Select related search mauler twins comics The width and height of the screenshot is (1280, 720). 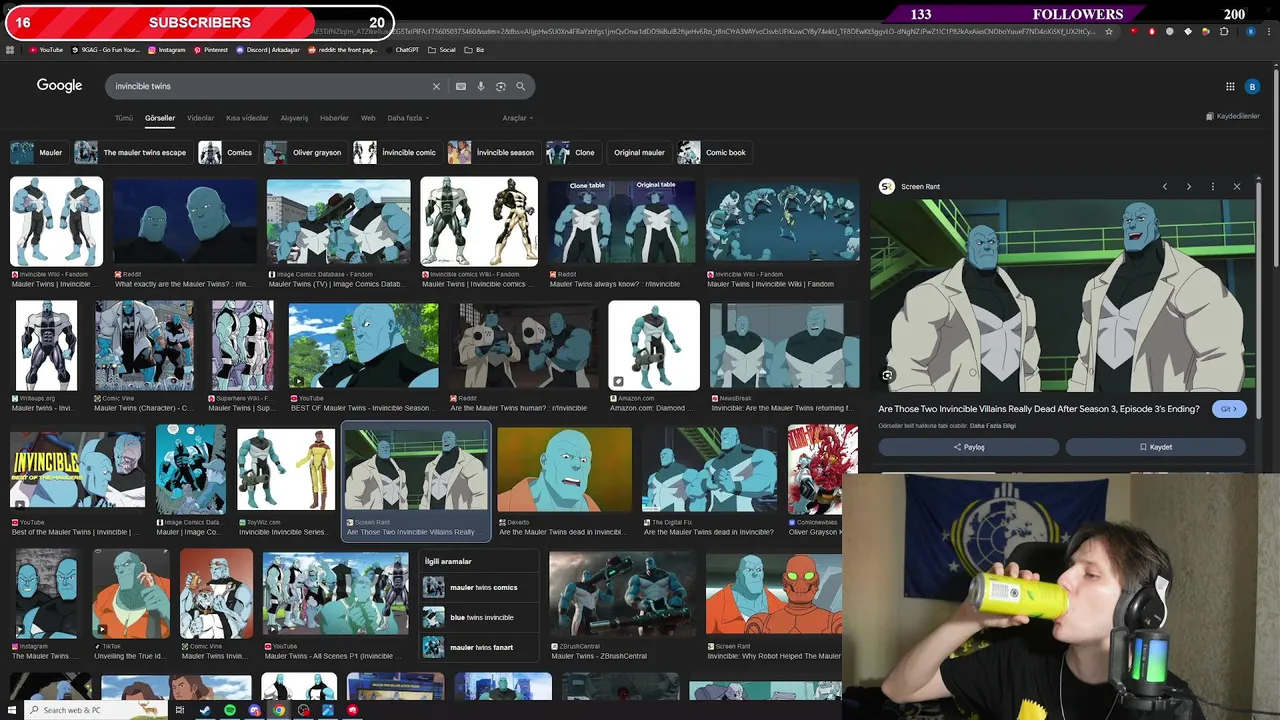point(478,588)
